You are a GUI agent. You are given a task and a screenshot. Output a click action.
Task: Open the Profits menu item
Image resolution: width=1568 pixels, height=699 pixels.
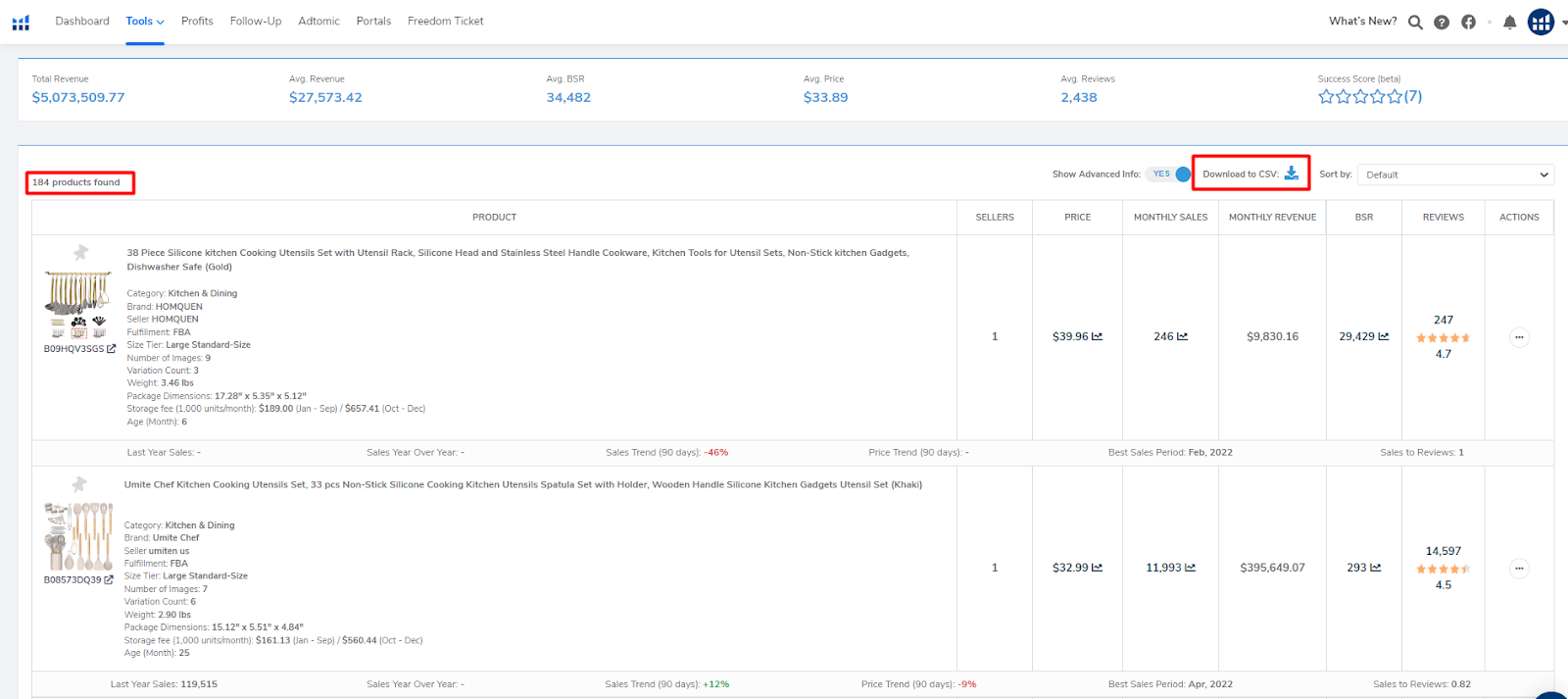pos(197,22)
